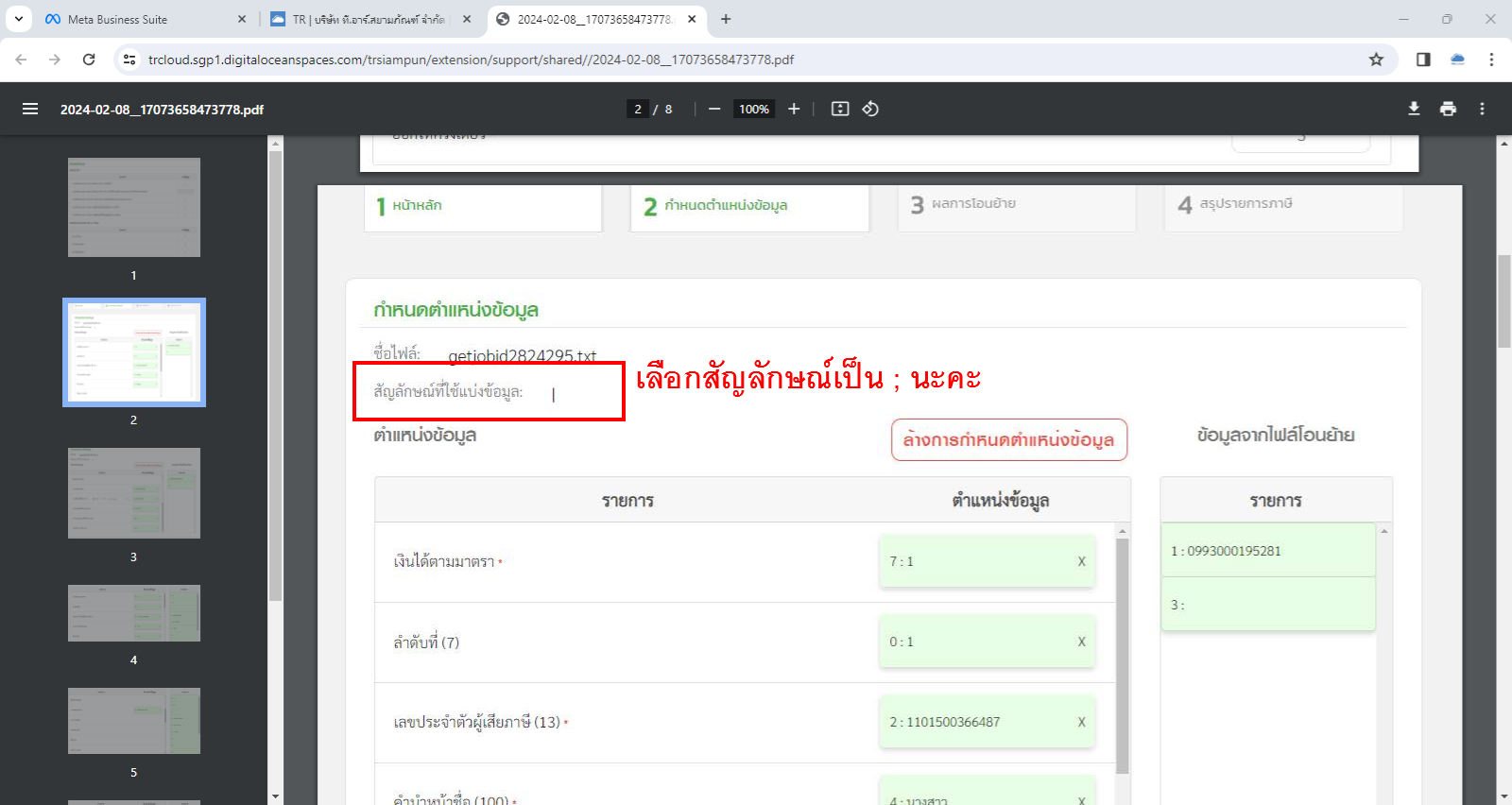Open page 5 thumbnail
This screenshot has height=805, width=1512.
coord(134,721)
